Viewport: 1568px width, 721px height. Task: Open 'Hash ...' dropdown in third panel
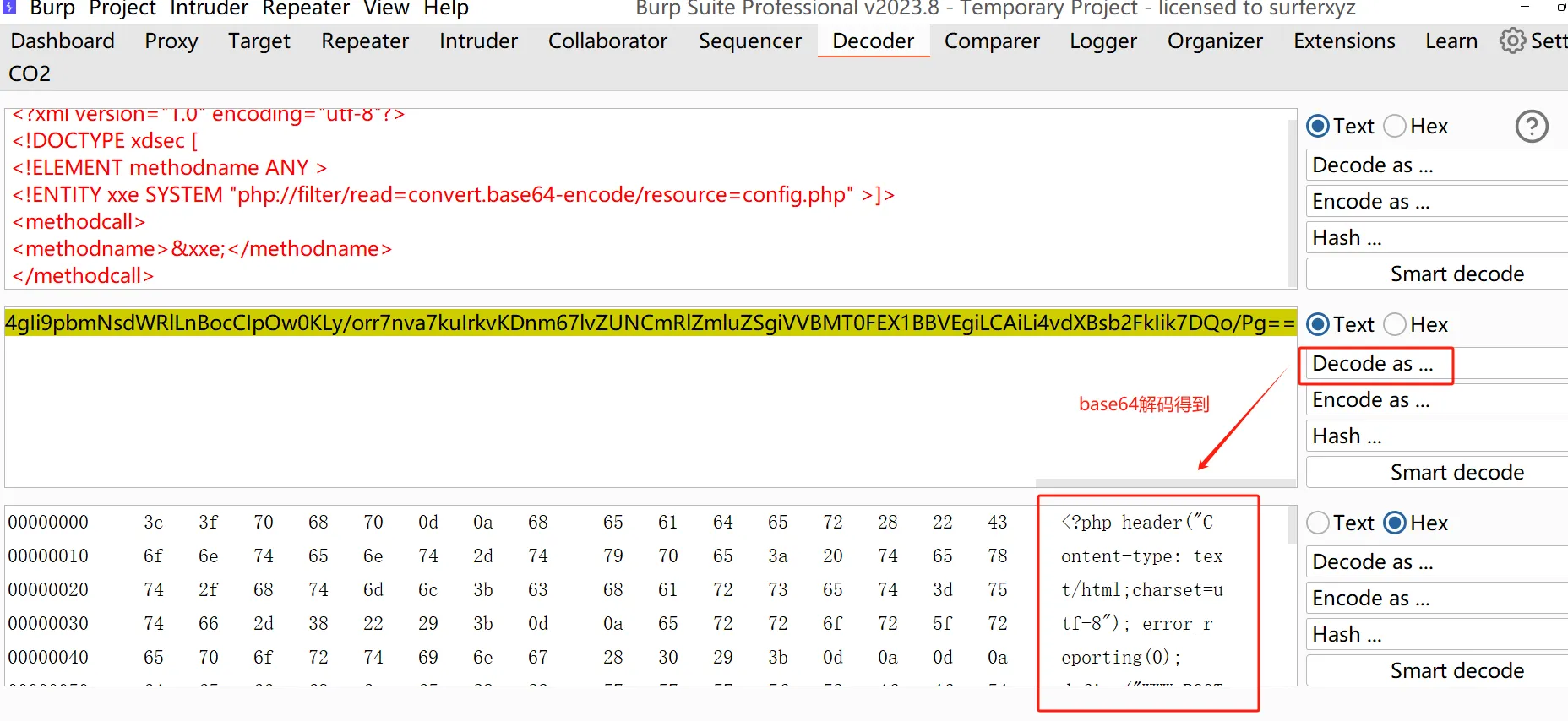point(1437,635)
